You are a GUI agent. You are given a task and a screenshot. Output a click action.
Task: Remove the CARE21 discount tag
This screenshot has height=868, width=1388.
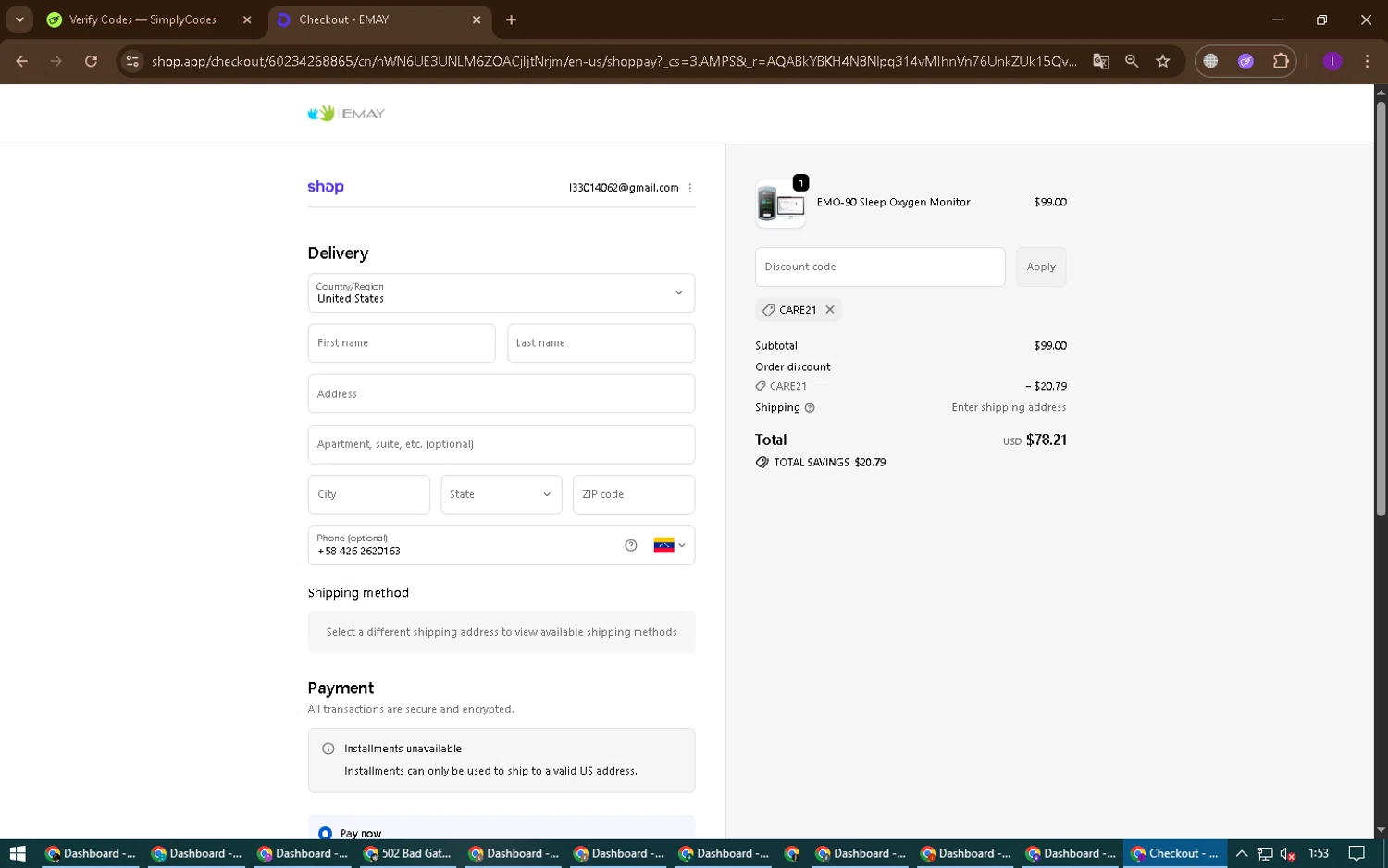(830, 310)
